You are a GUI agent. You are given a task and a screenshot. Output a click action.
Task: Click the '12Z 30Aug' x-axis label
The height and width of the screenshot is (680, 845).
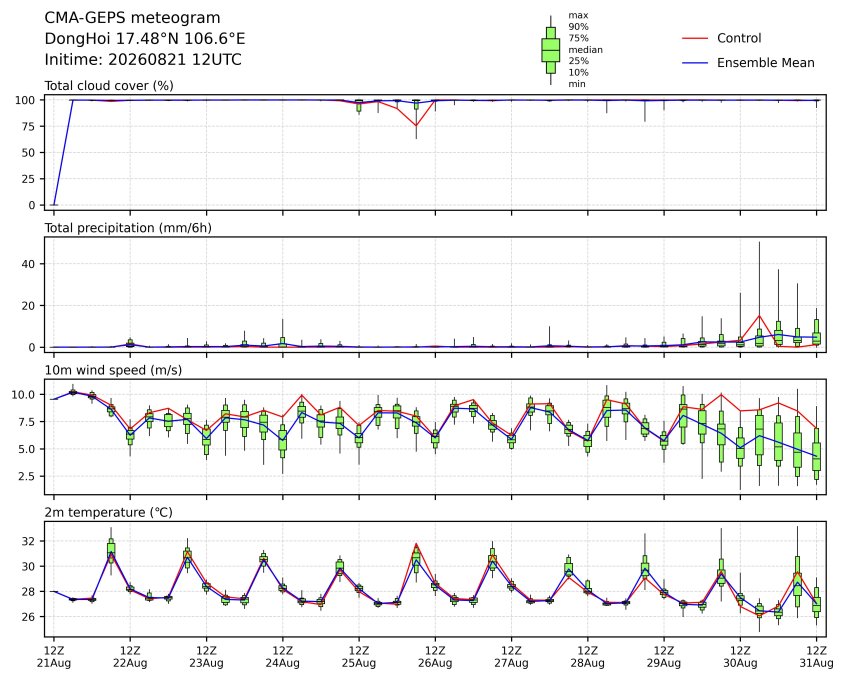[740, 657]
